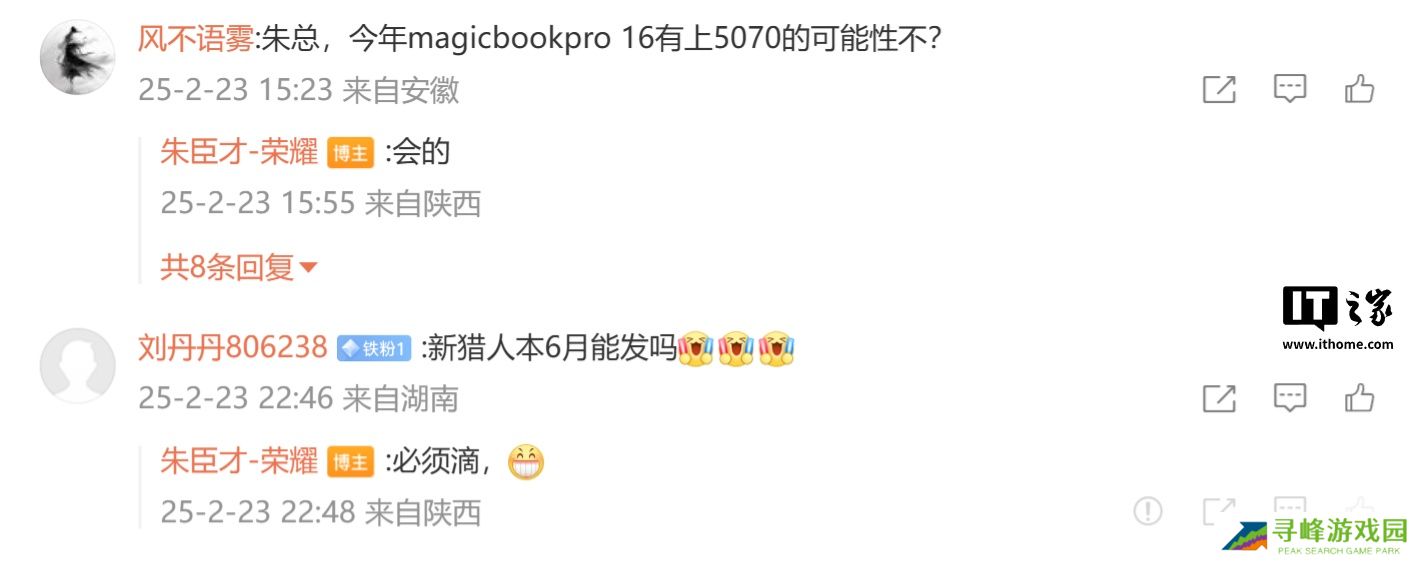
Task: Expand the 共8条回复 replies list
Action: [x=239, y=267]
